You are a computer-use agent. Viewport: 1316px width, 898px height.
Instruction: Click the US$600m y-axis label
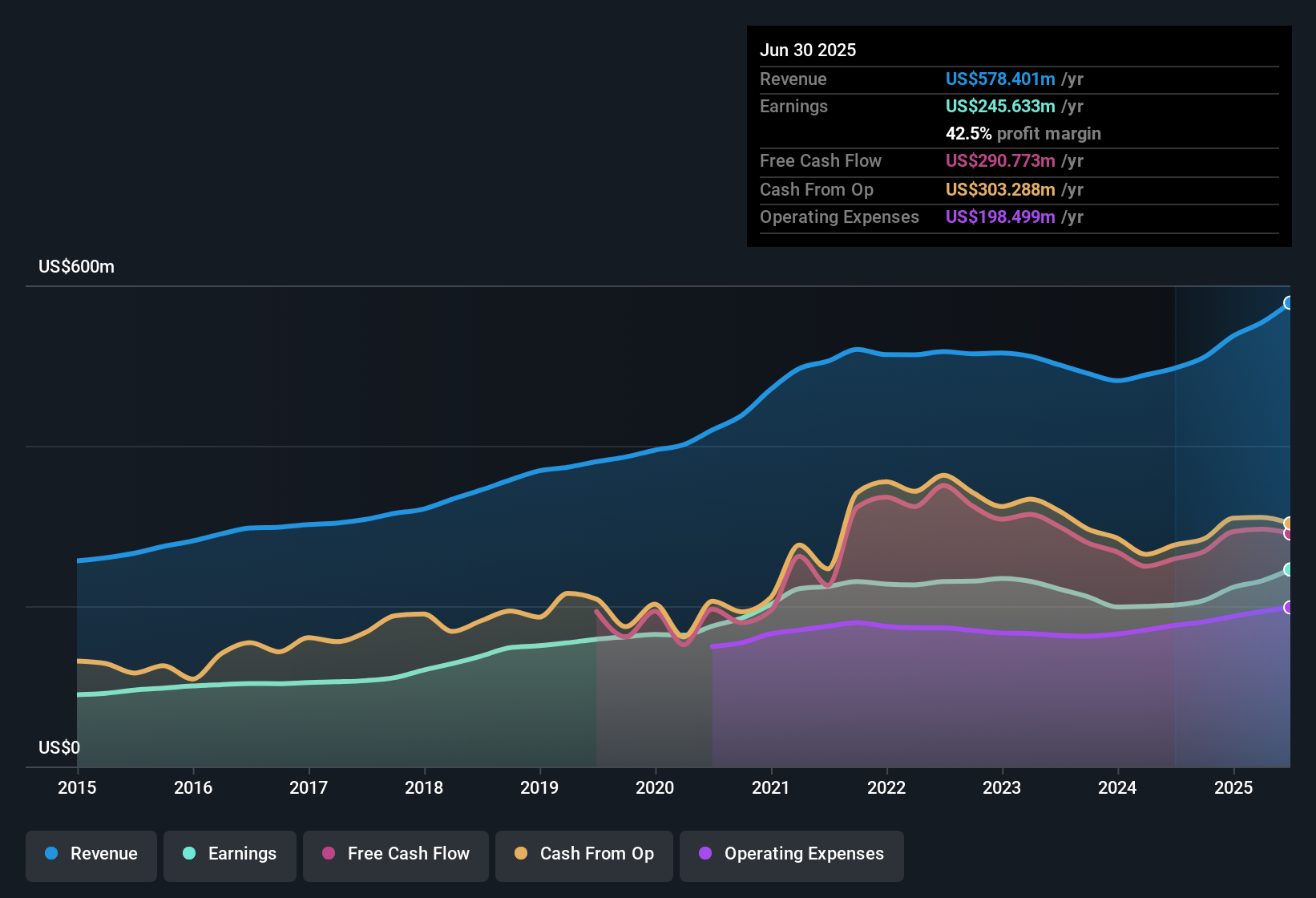77,266
